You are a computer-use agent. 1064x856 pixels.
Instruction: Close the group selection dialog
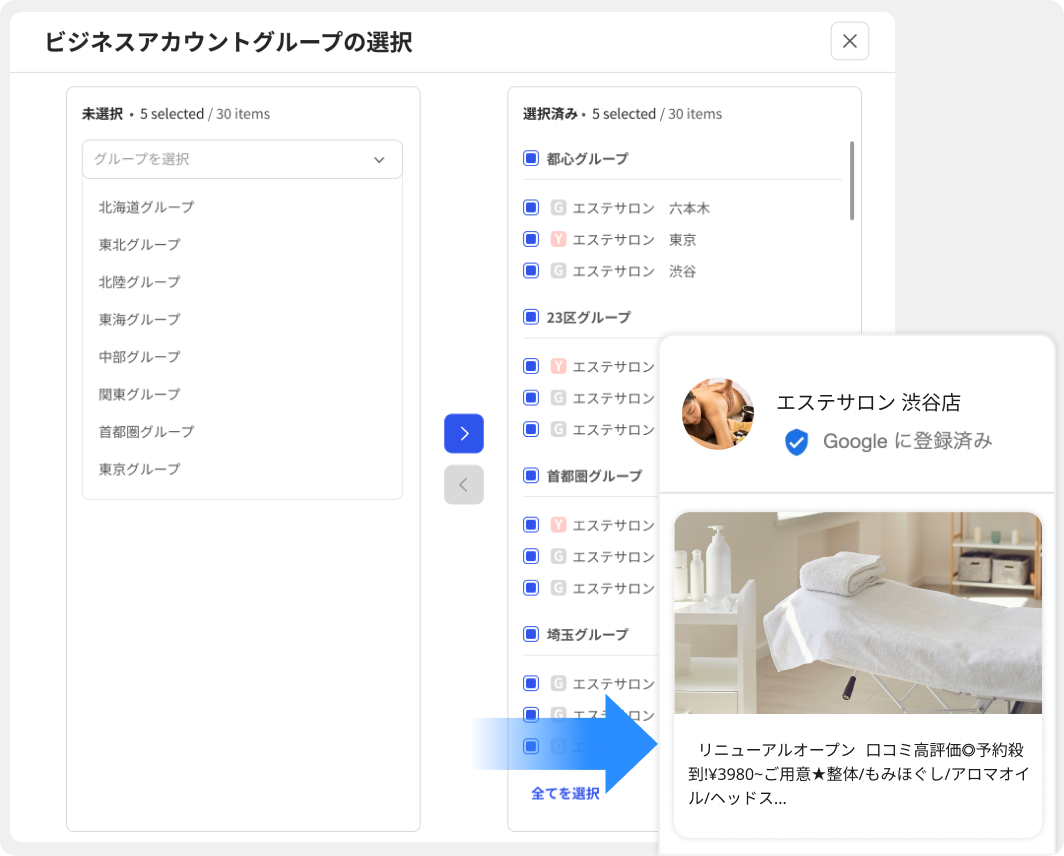pos(848,41)
